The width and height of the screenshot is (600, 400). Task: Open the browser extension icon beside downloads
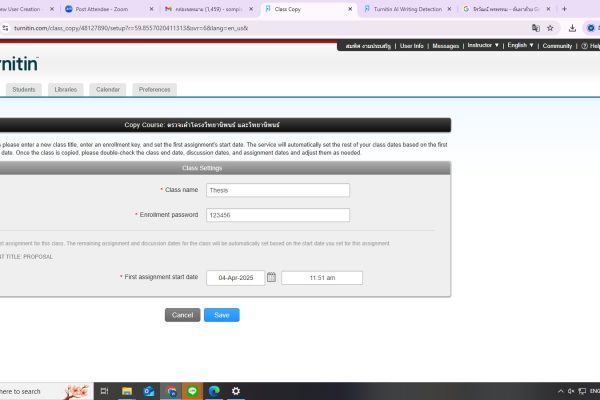pos(591,28)
